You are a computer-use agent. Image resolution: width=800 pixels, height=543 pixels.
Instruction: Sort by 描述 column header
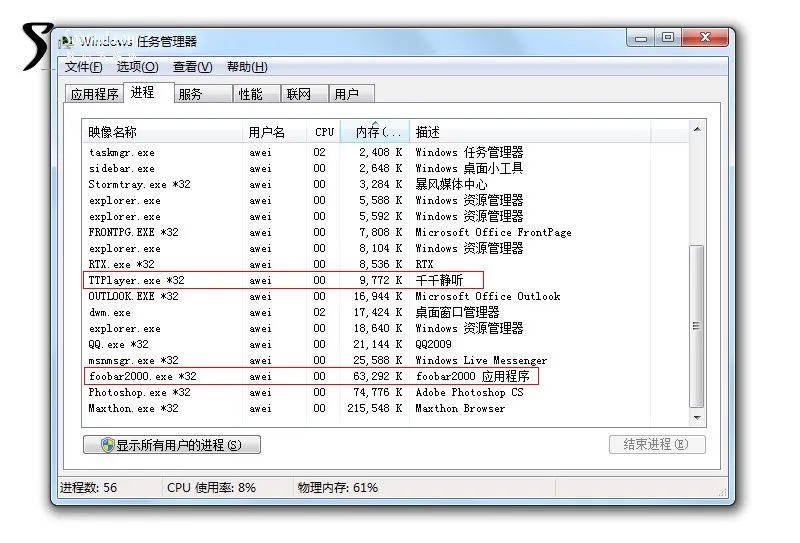click(530, 132)
